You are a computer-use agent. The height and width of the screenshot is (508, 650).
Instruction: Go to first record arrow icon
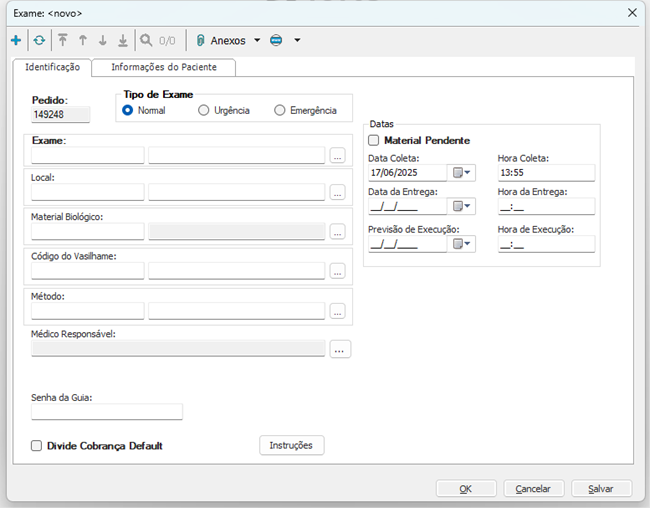point(62,41)
